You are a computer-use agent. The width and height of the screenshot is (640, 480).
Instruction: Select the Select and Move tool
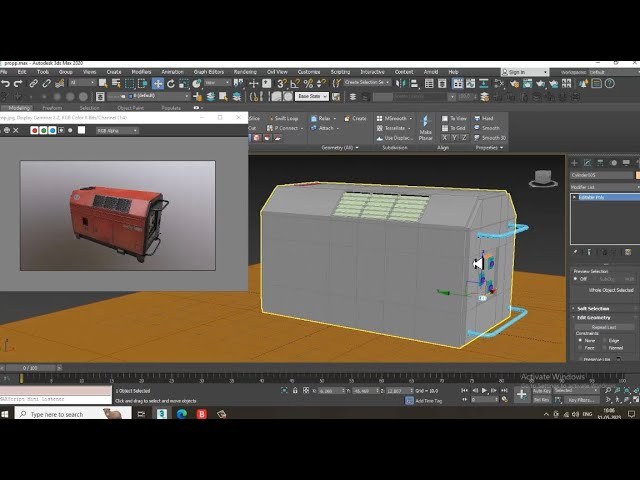point(157,84)
